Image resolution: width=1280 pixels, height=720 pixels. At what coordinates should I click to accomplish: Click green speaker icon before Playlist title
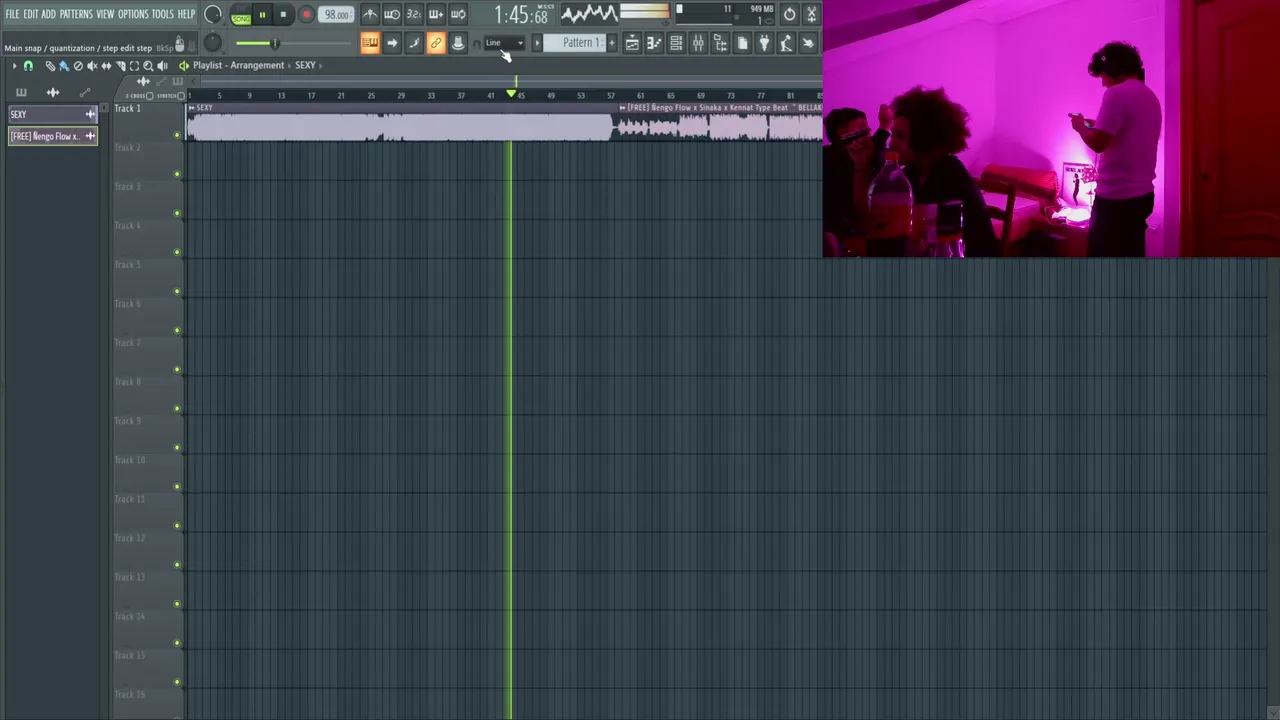[184, 66]
